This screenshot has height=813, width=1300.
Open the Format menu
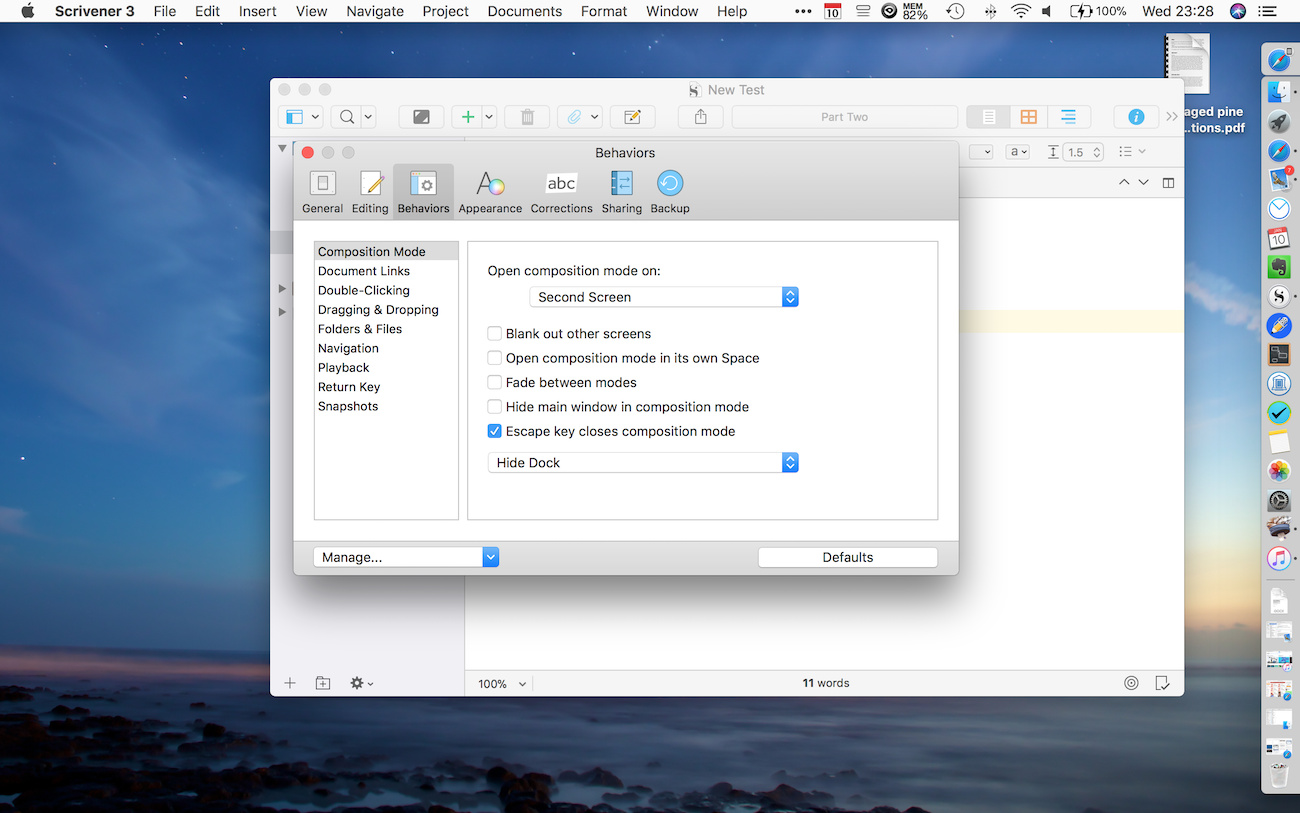point(604,11)
